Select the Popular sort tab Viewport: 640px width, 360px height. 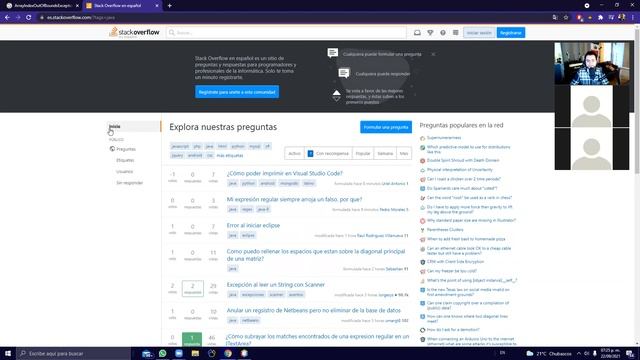tap(362, 153)
